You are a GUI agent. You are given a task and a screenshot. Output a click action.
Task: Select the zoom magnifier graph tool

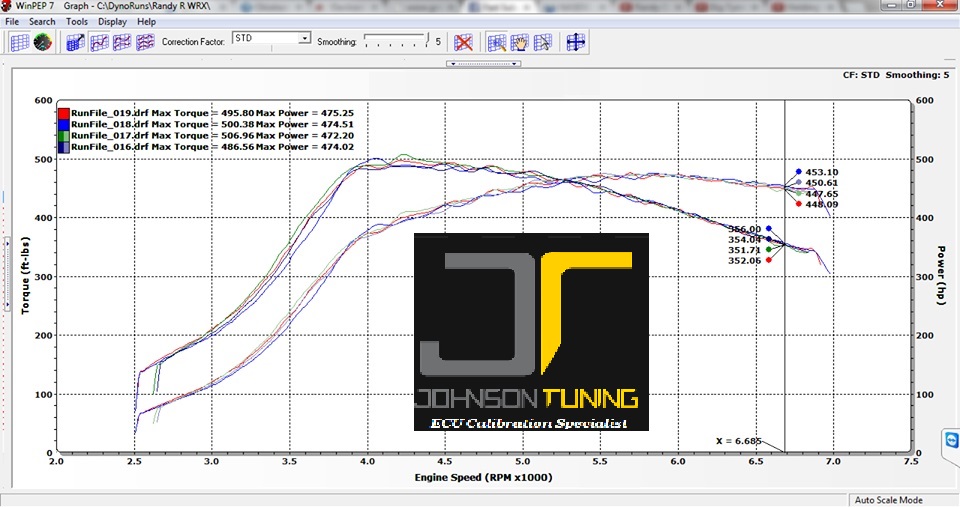pyautogui.click(x=497, y=42)
